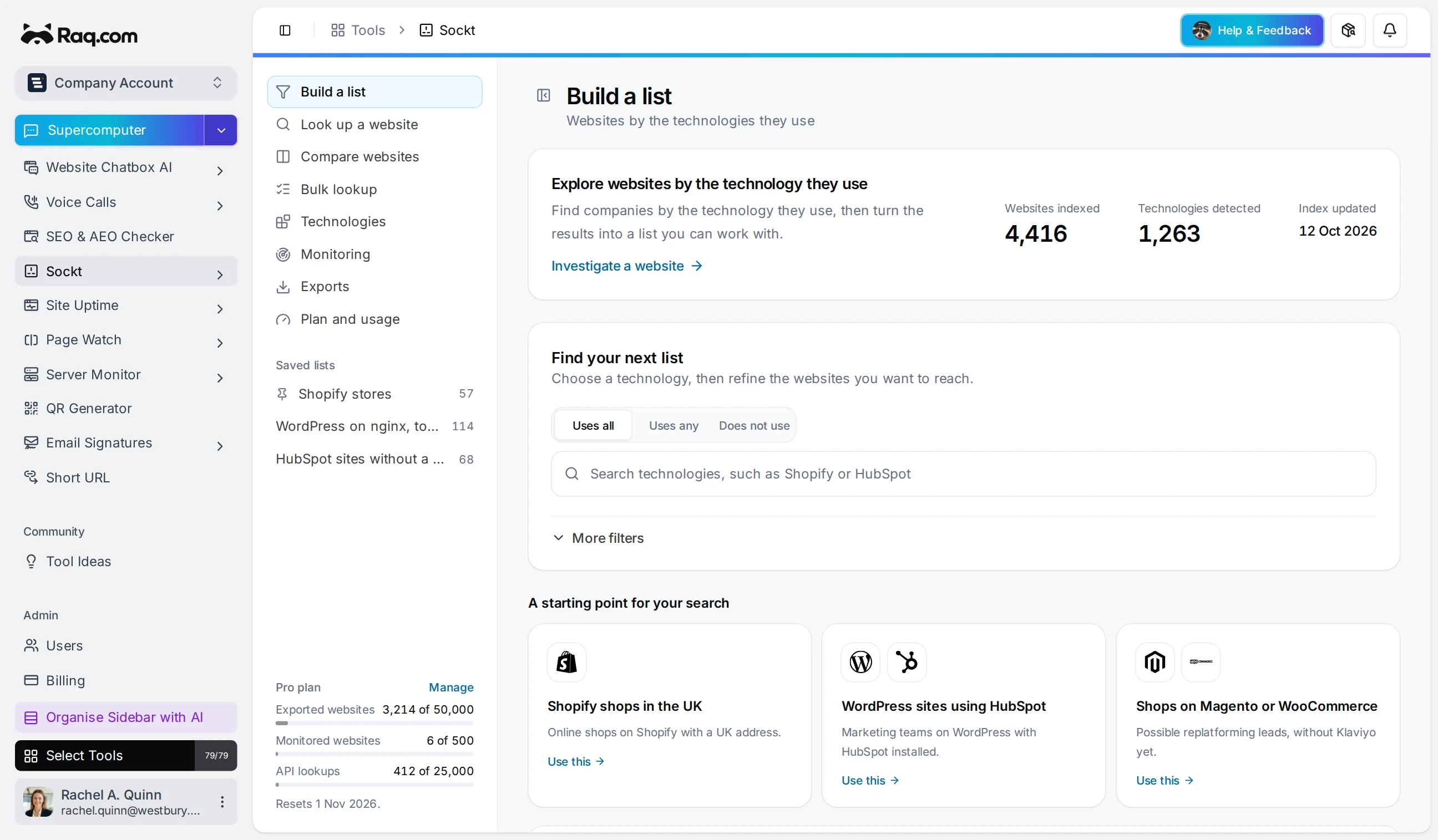Image resolution: width=1438 pixels, height=840 pixels.
Task: Open the notifications bell
Action: pos(1390,30)
